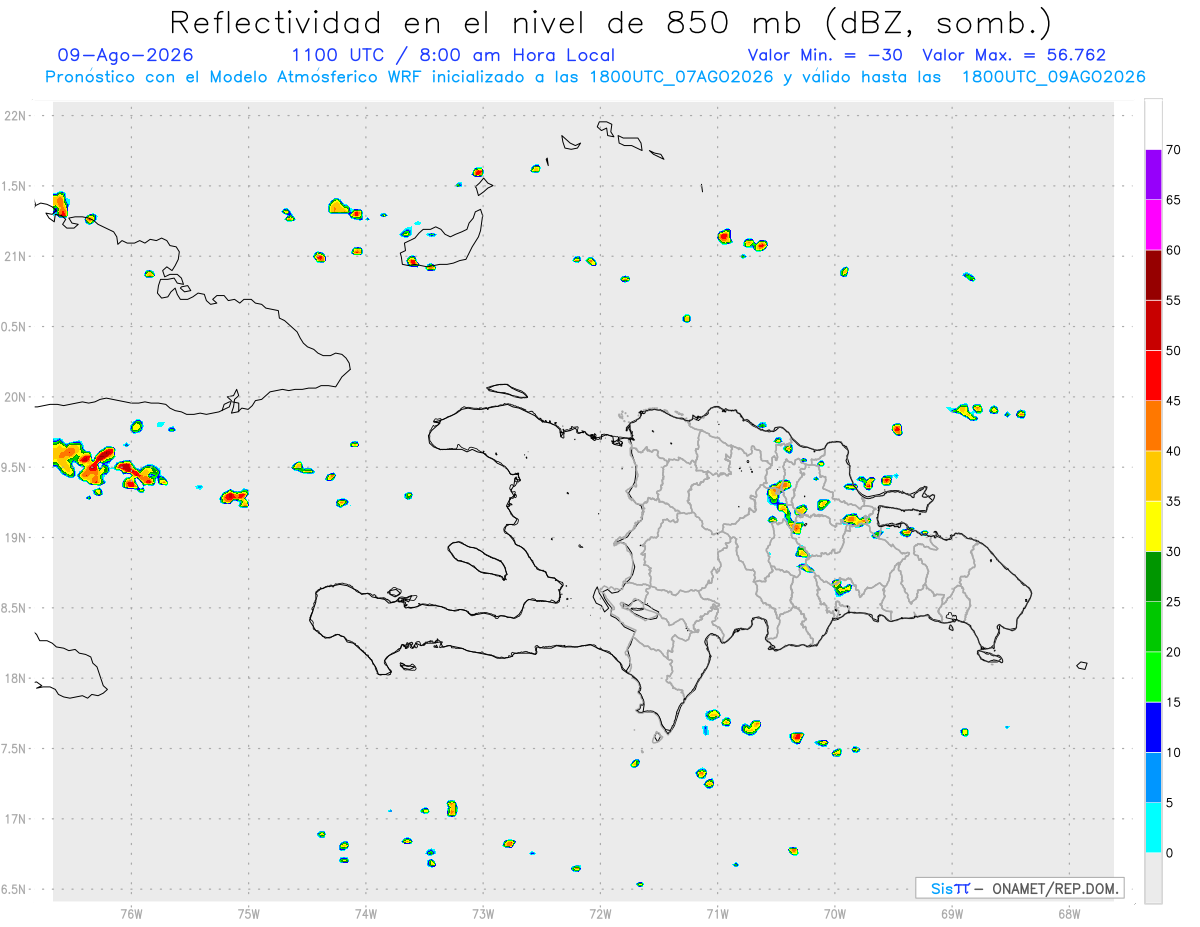Click the longitude label '75W'

pyautogui.click(x=249, y=913)
